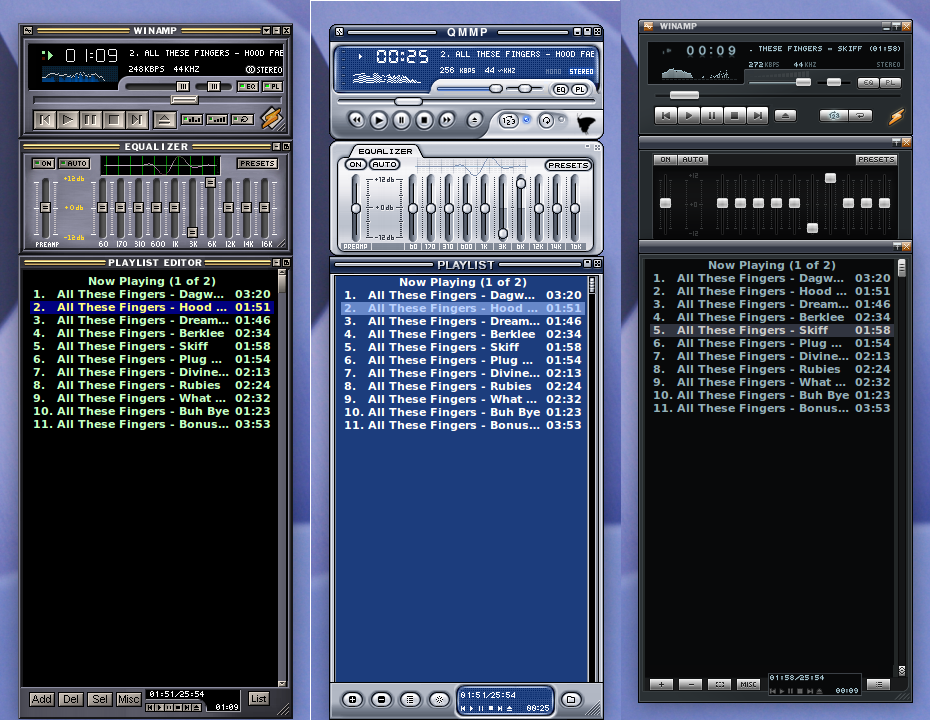
Task: Click the lightning logo in left gray Winamp
Action: click(272, 118)
